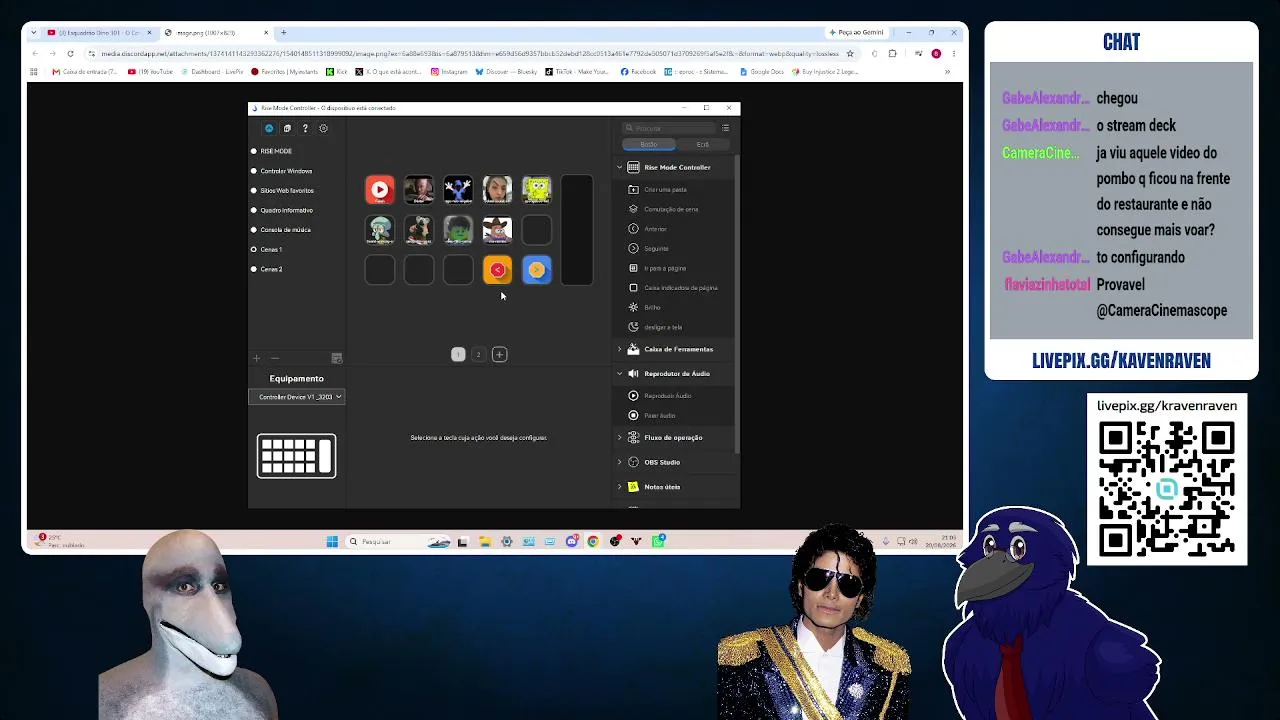This screenshot has width=1280, height=720.
Task: Click the controller device layout thumbnail
Action: (x=297, y=456)
